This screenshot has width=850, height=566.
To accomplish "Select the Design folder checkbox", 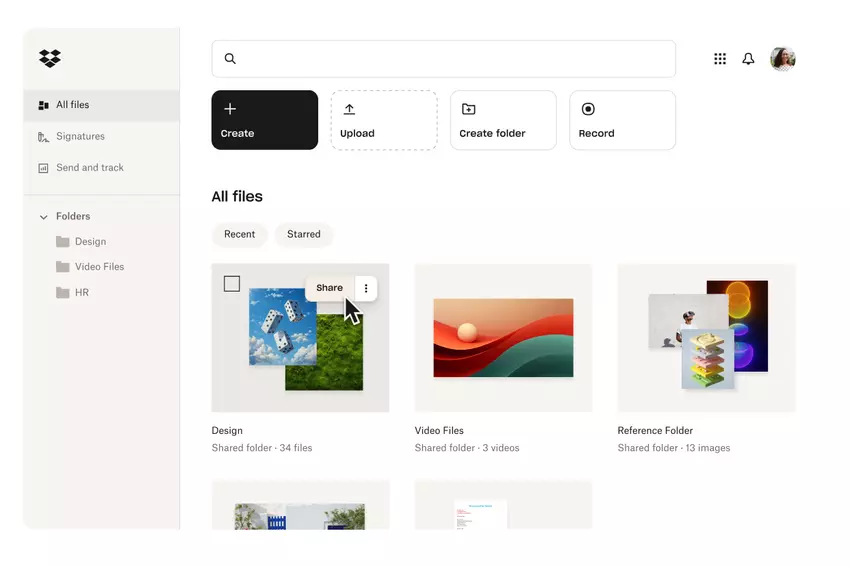I will pyautogui.click(x=232, y=284).
